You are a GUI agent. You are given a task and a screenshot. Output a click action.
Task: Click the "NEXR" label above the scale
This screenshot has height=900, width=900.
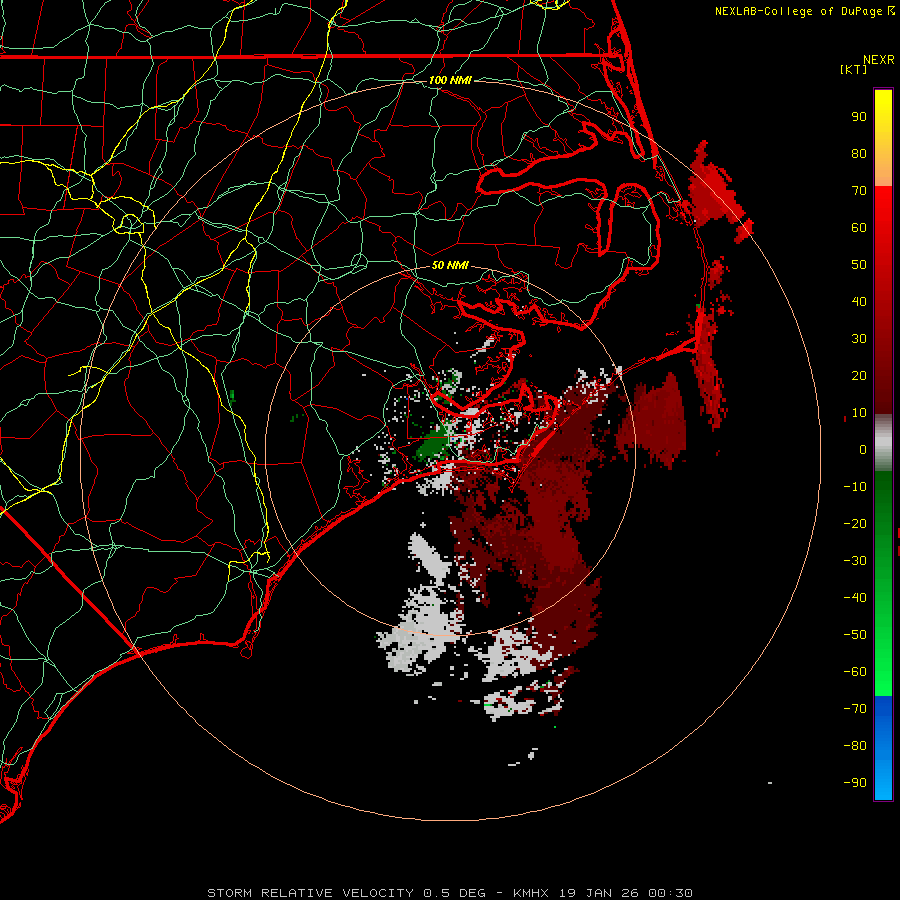879,60
